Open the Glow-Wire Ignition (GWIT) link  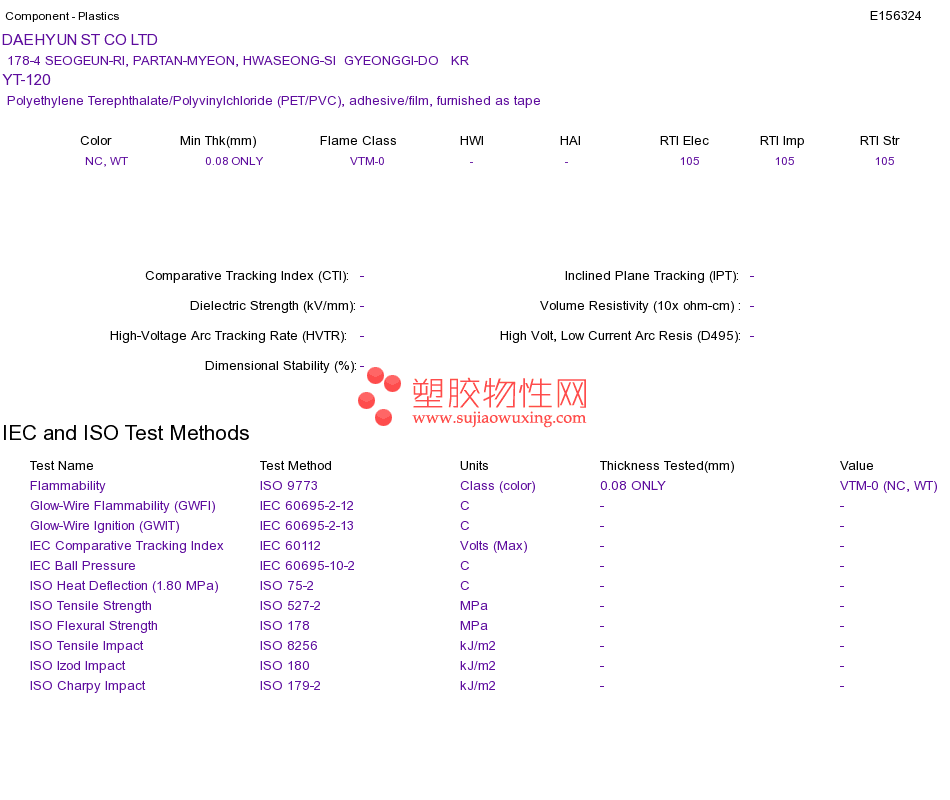(x=105, y=525)
